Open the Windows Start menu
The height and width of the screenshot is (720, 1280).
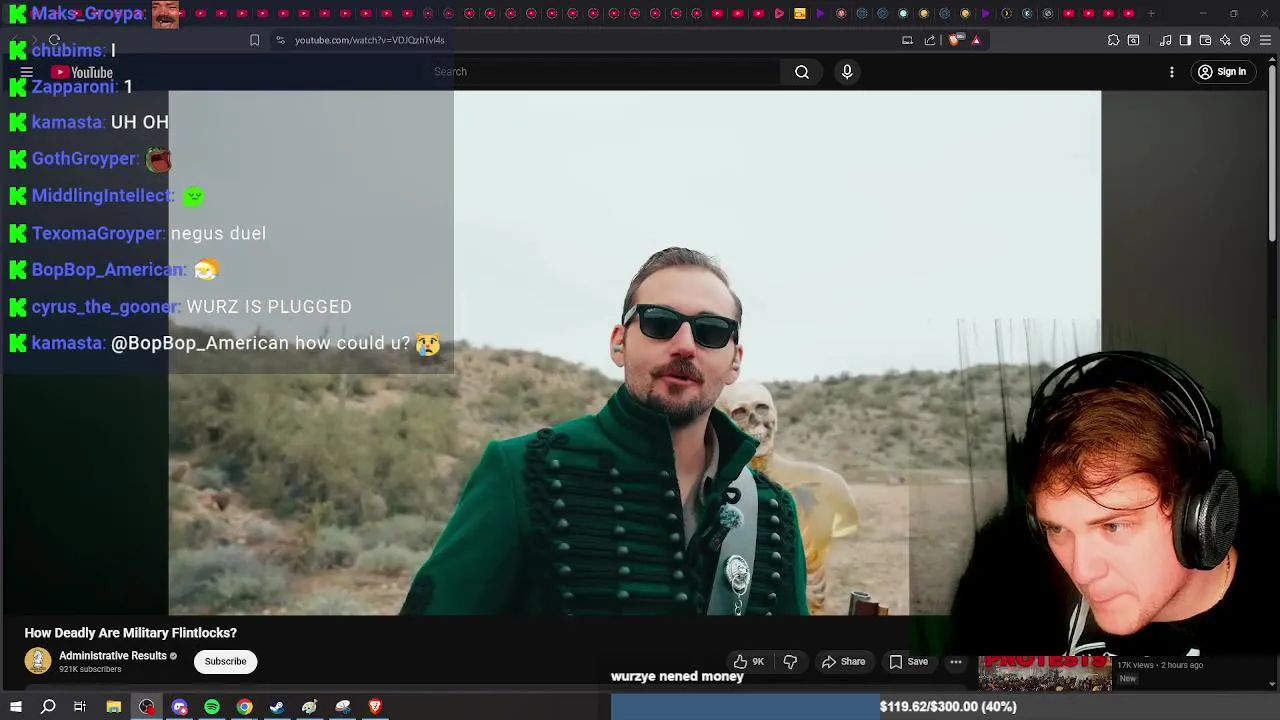[15, 707]
